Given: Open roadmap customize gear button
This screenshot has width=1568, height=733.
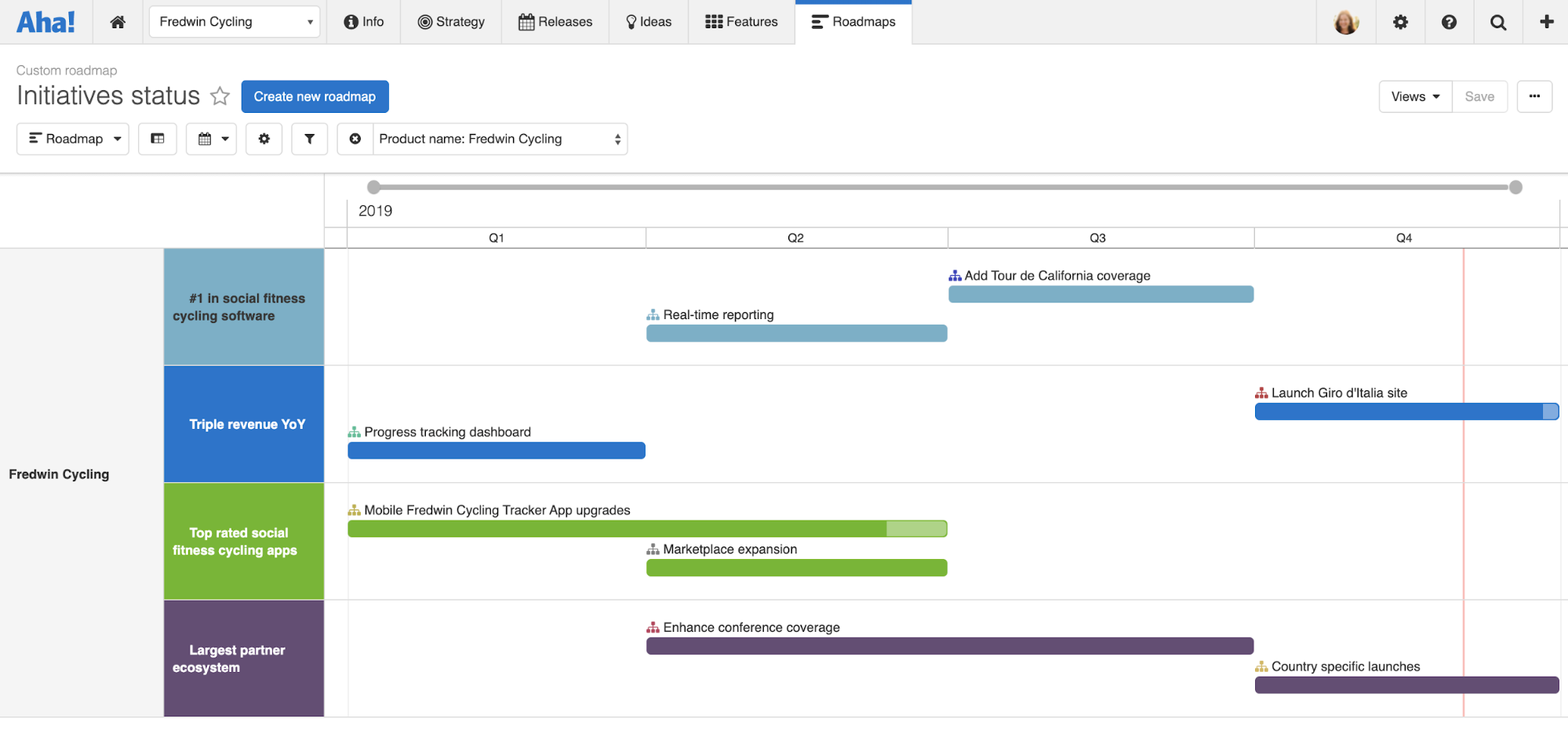Looking at the screenshot, I should click(x=264, y=139).
